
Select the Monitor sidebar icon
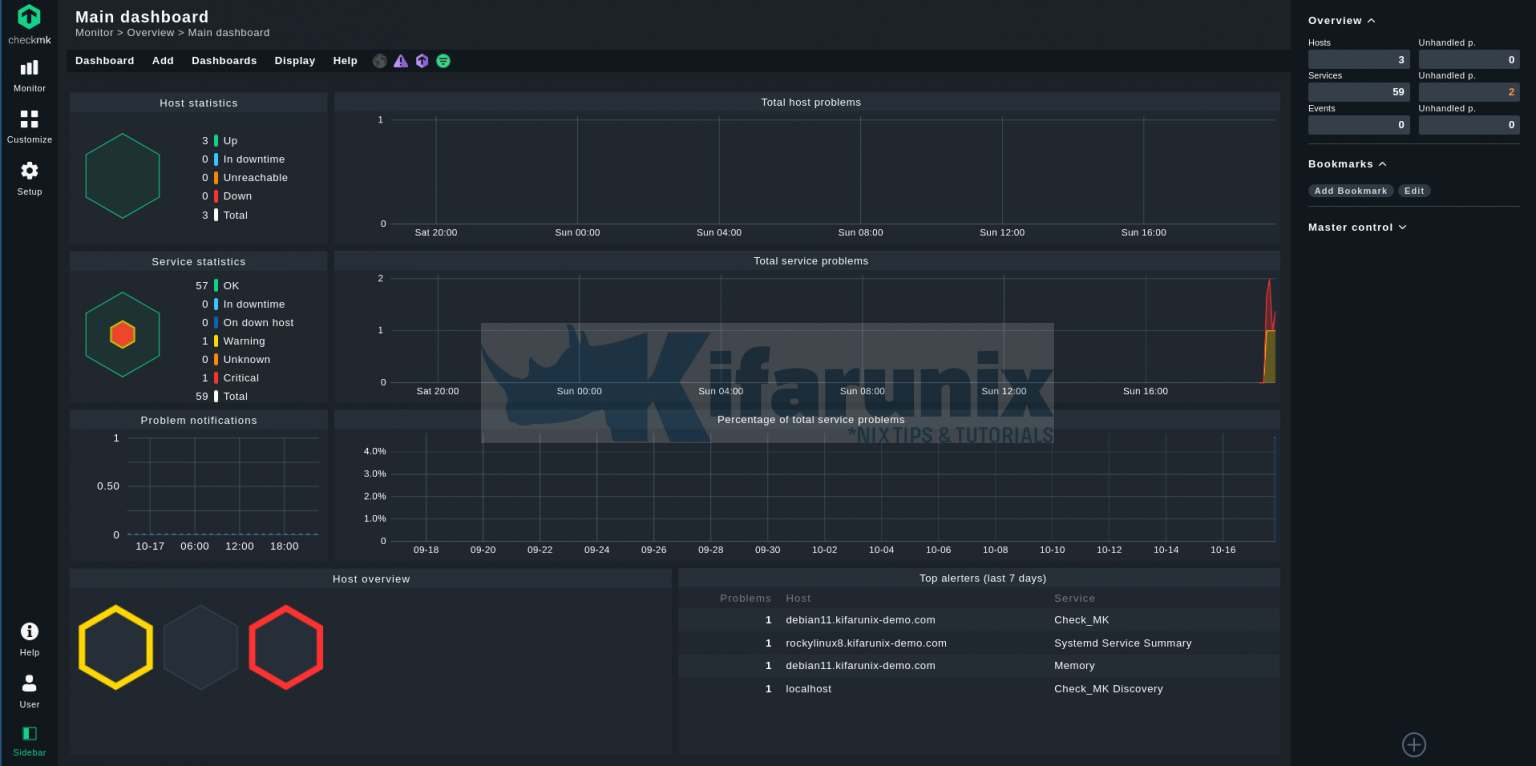pos(29,70)
